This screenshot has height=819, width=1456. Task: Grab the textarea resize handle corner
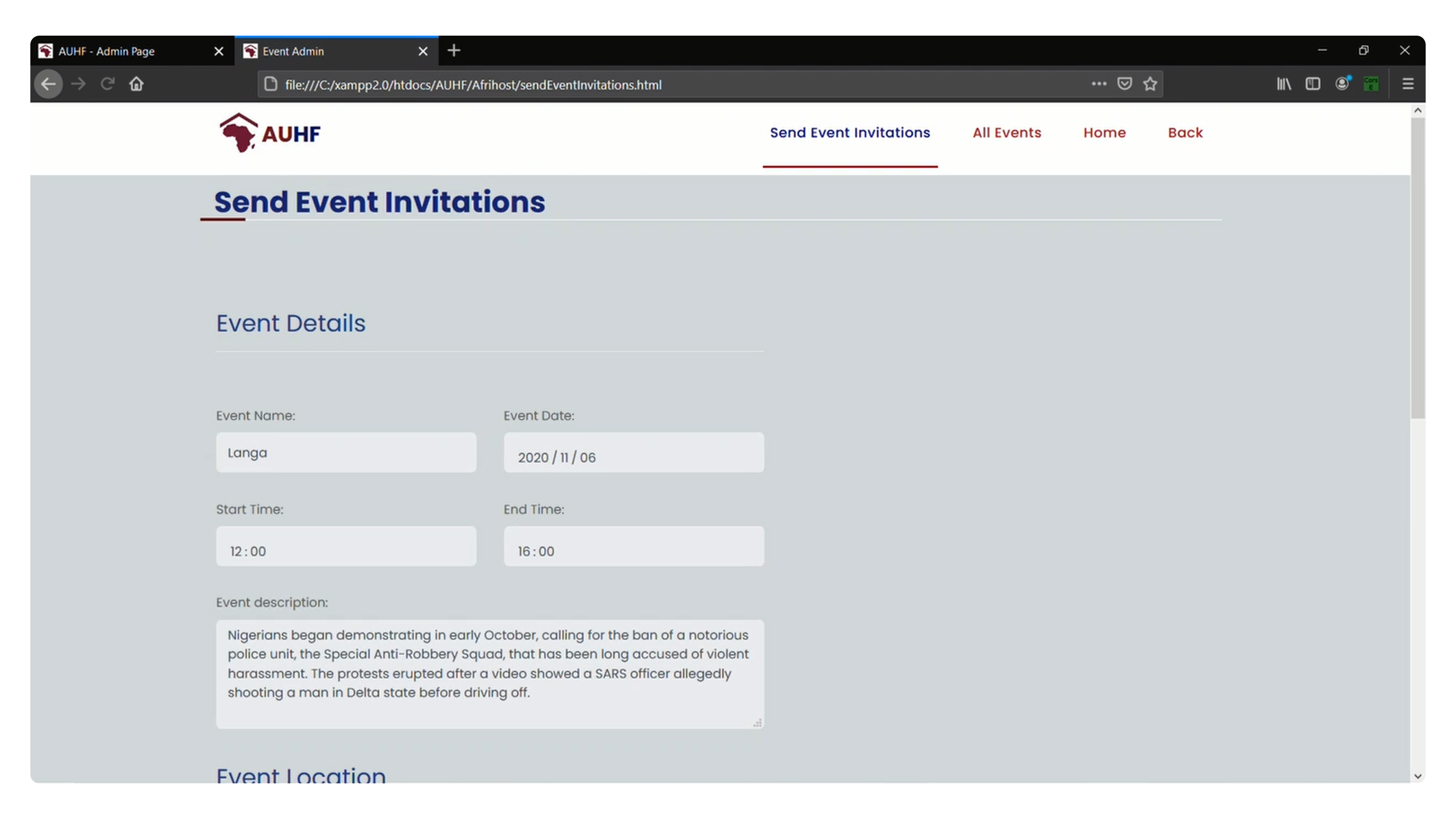[x=758, y=723]
